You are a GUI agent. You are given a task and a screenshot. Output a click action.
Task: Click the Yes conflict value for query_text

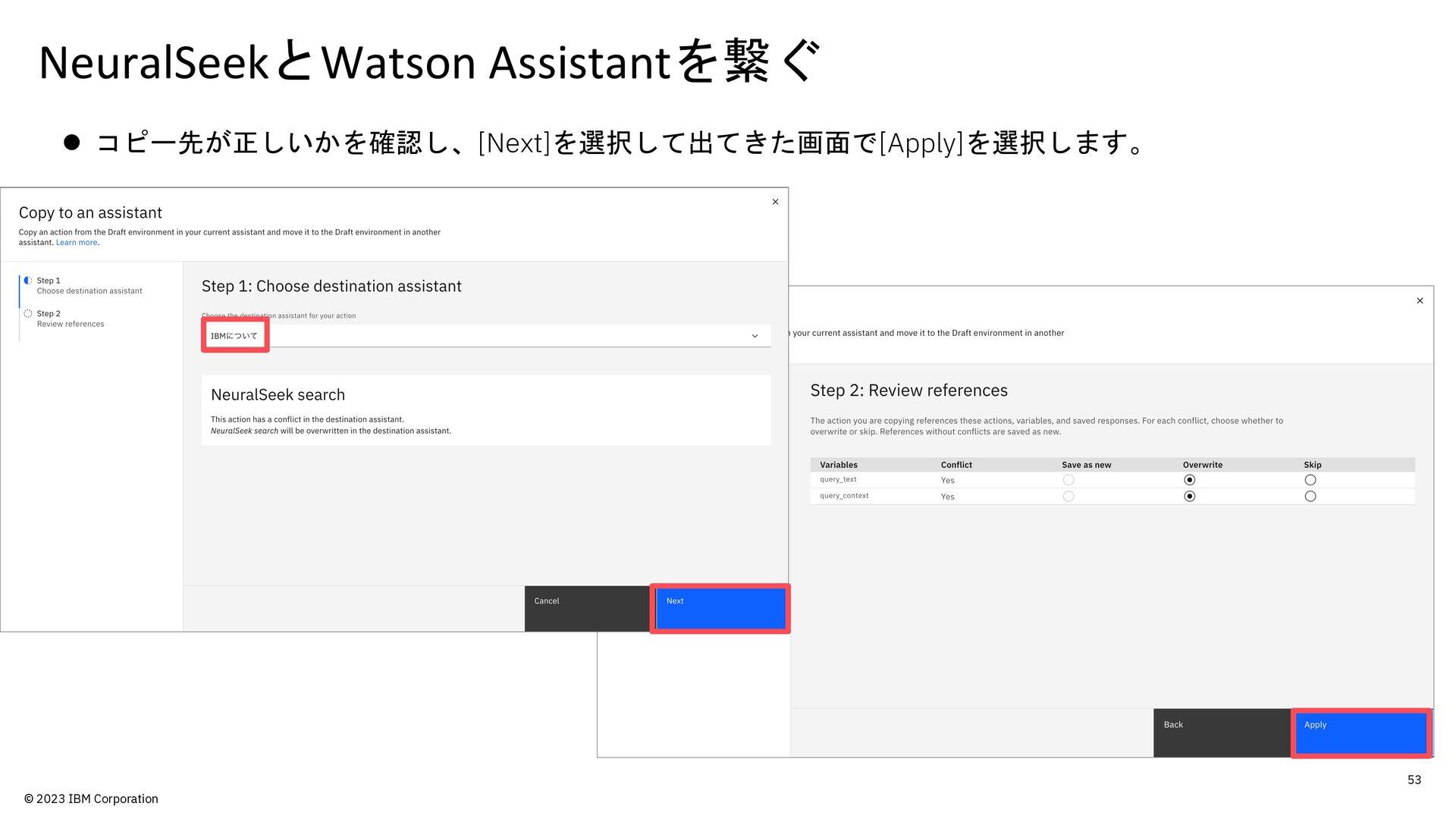(948, 481)
